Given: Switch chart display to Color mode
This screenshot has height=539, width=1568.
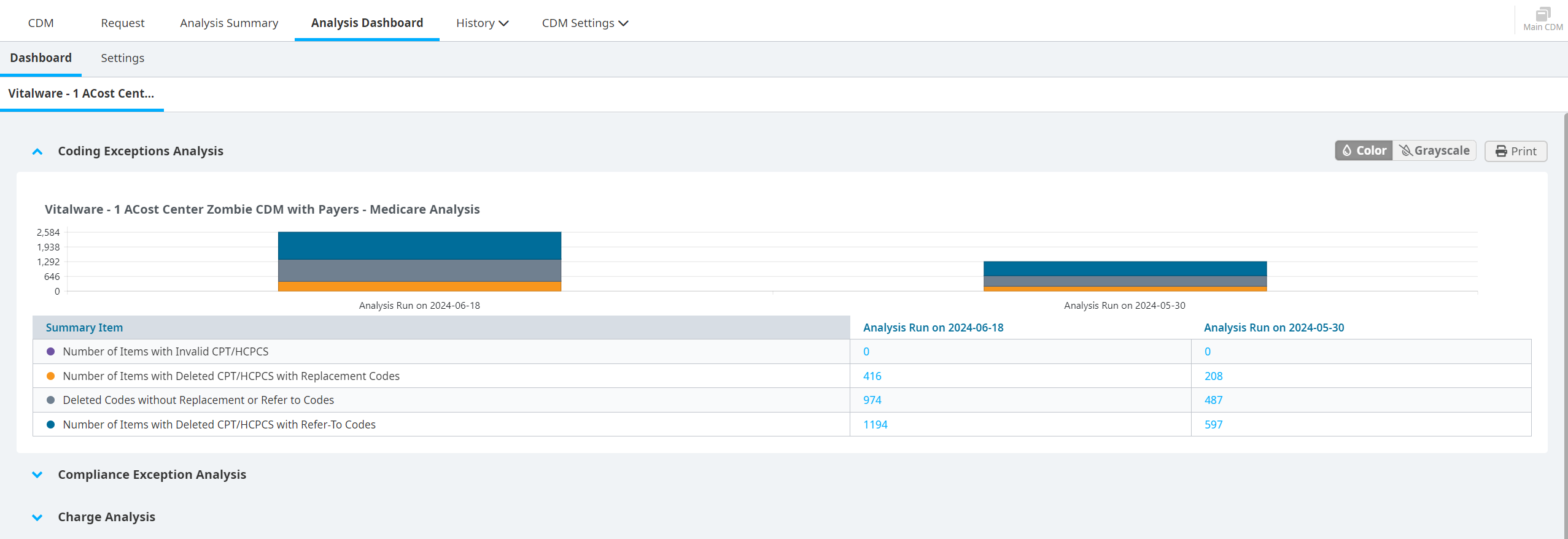Looking at the screenshot, I should point(1364,150).
